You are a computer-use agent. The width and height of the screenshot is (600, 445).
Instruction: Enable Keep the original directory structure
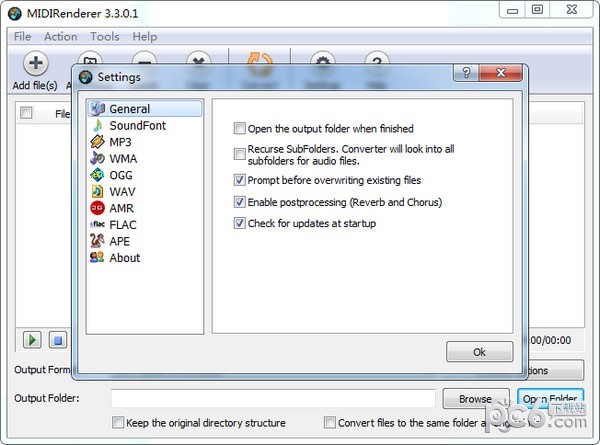pos(118,422)
